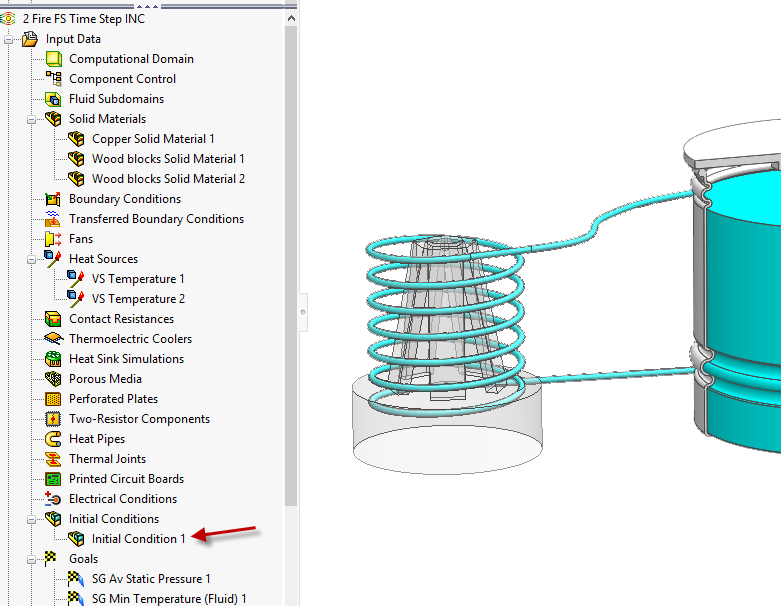Viewport: 781px width, 606px height.
Task: Select Electrical Conditions label
Action: click(123, 498)
